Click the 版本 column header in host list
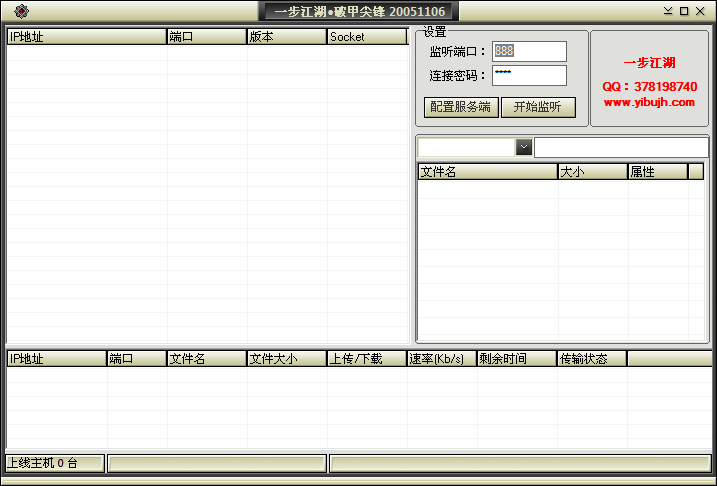Viewport: 717px width, 486px height. (287, 37)
